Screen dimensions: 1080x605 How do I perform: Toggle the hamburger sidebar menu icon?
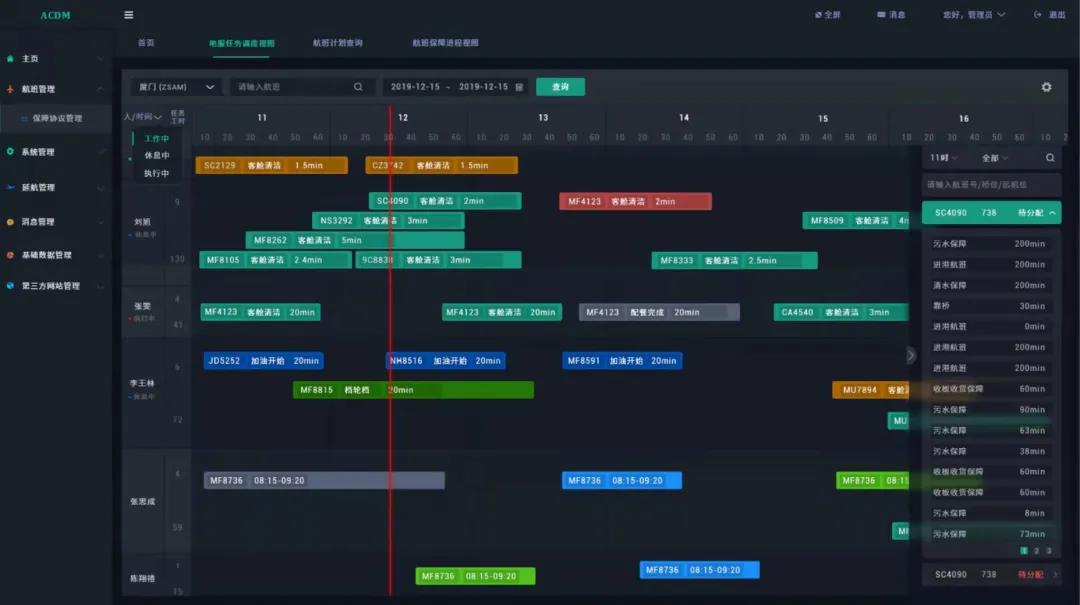click(x=128, y=15)
